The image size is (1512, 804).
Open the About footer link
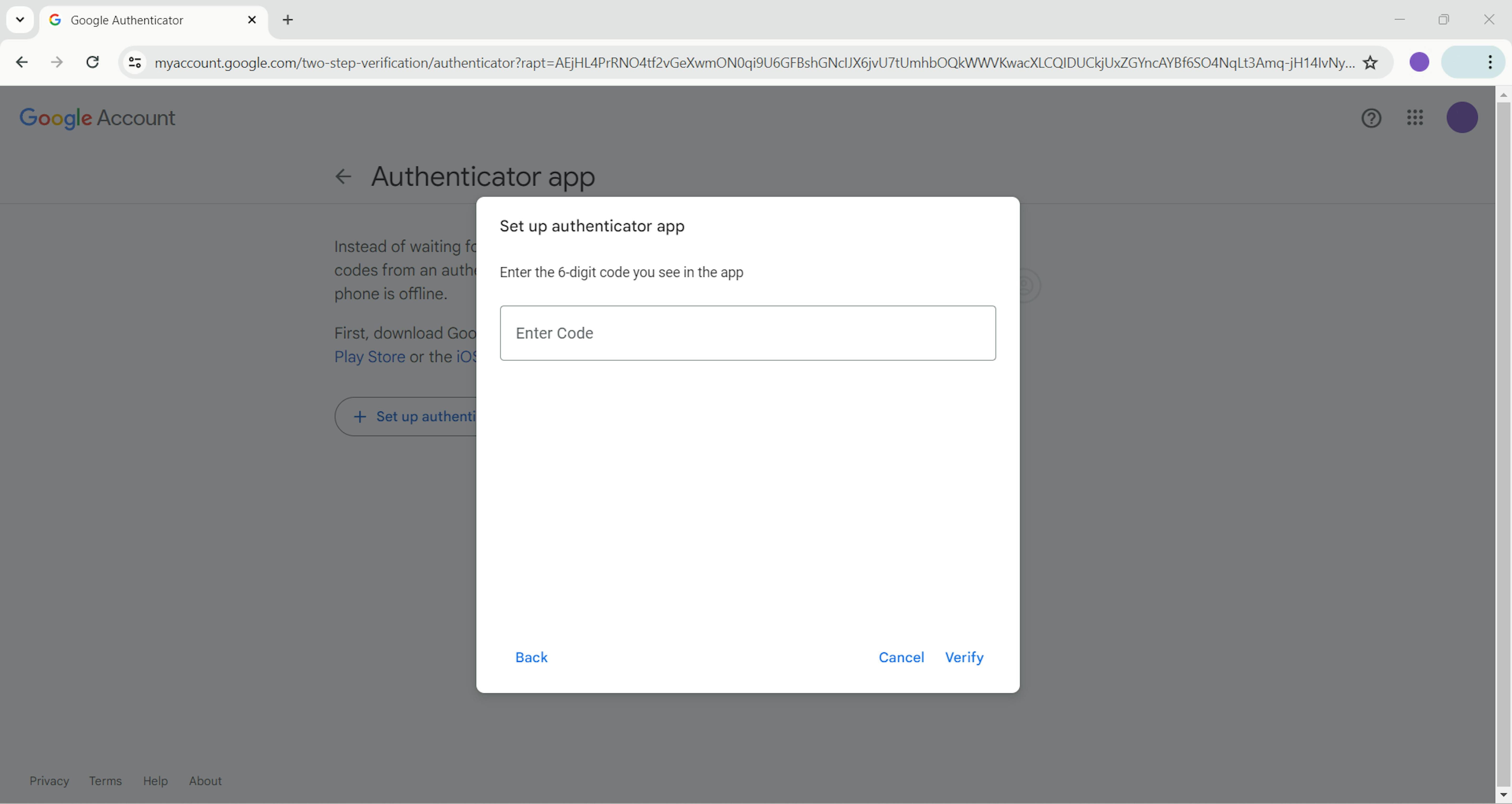[206, 781]
